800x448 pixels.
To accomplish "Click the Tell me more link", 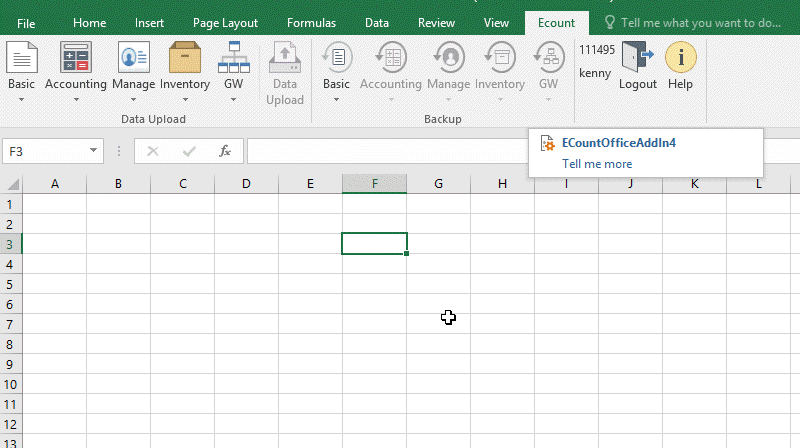I will point(597,164).
